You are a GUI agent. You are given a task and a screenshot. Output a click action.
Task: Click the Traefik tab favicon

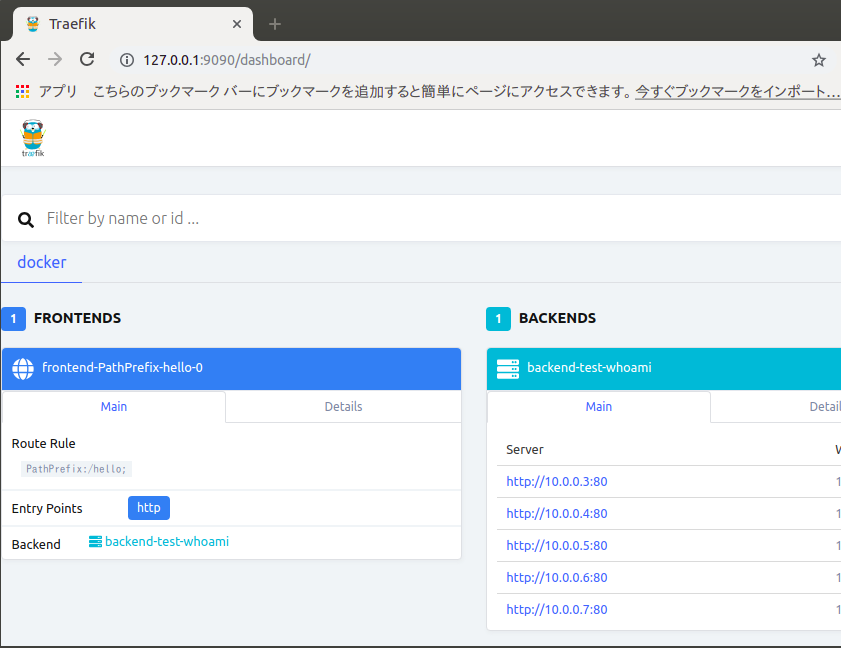pyautogui.click(x=33, y=24)
